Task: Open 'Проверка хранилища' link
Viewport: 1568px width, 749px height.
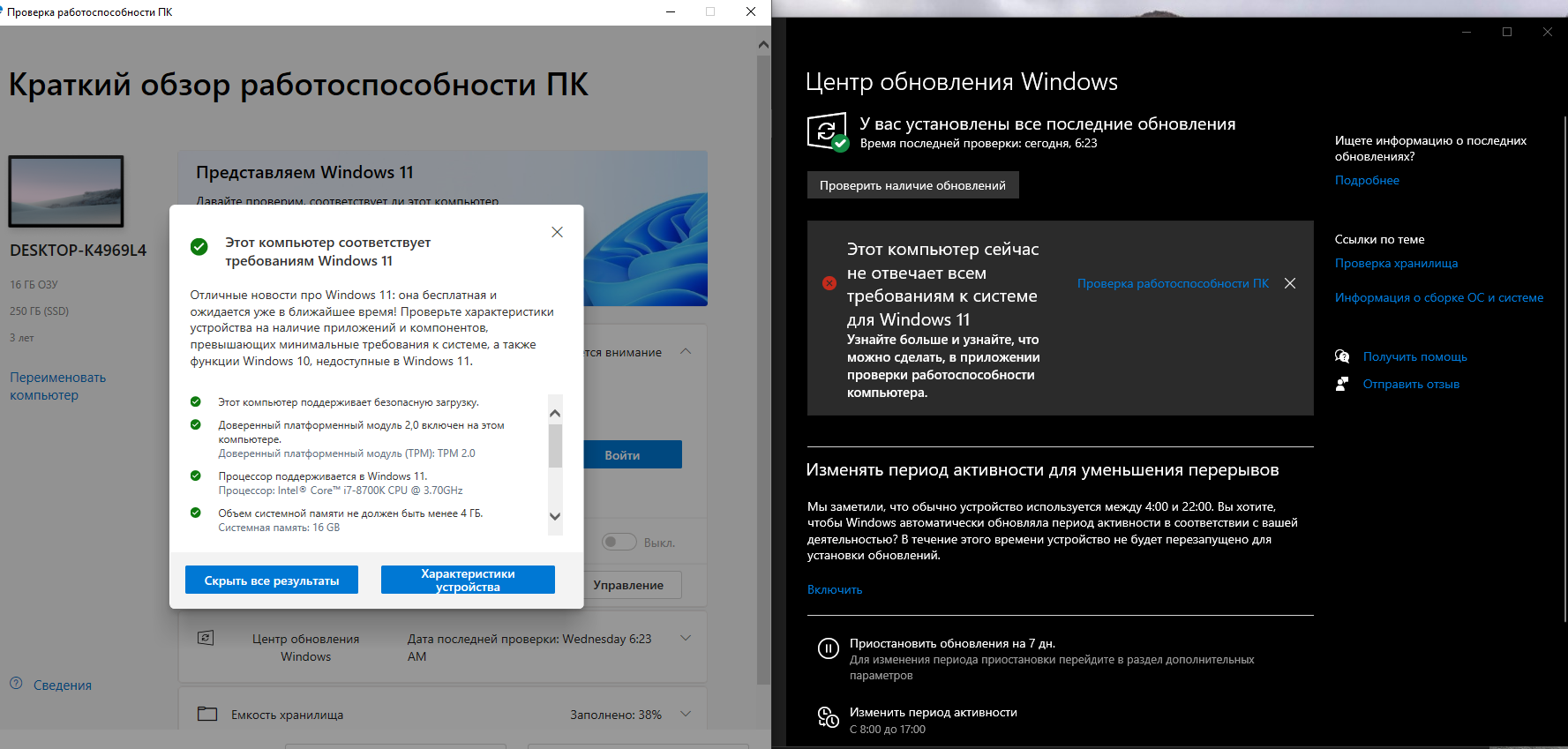Action: [1396, 263]
